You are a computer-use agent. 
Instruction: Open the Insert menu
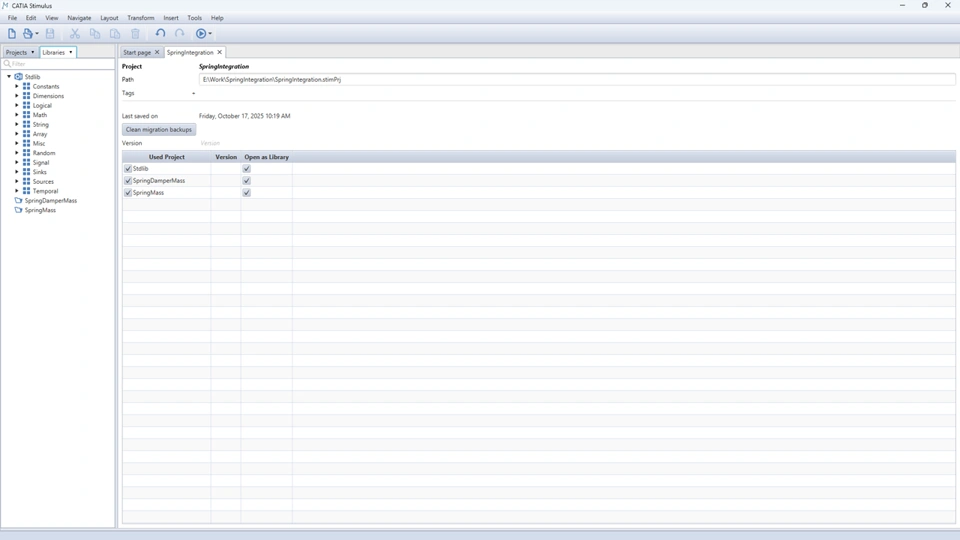[171, 18]
